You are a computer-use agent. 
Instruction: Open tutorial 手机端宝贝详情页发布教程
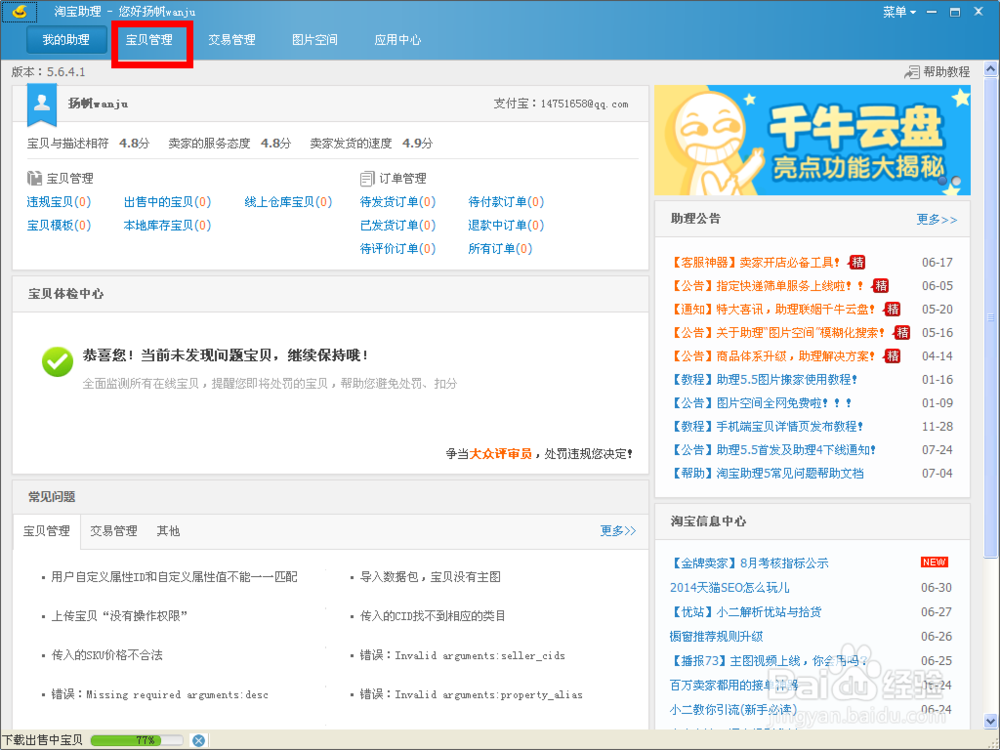767,426
